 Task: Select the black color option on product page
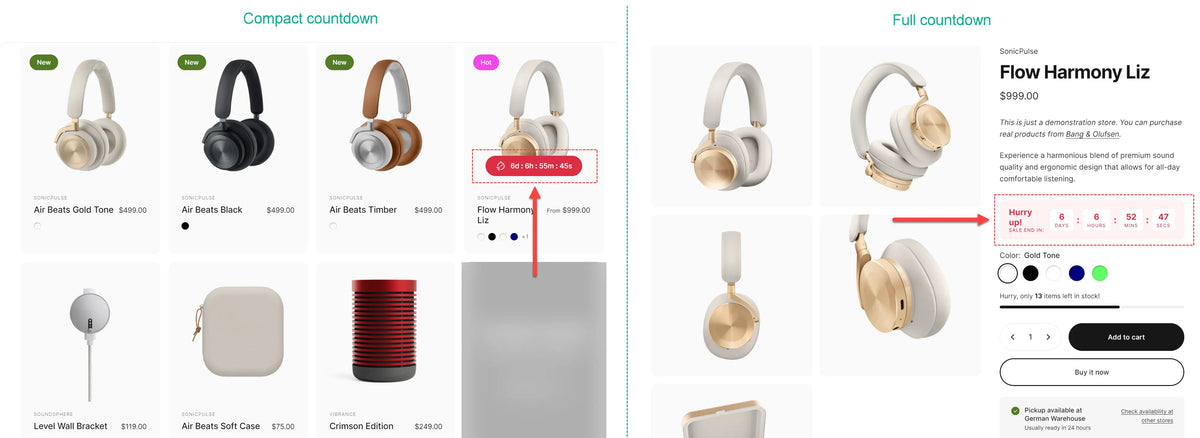tap(1030, 273)
